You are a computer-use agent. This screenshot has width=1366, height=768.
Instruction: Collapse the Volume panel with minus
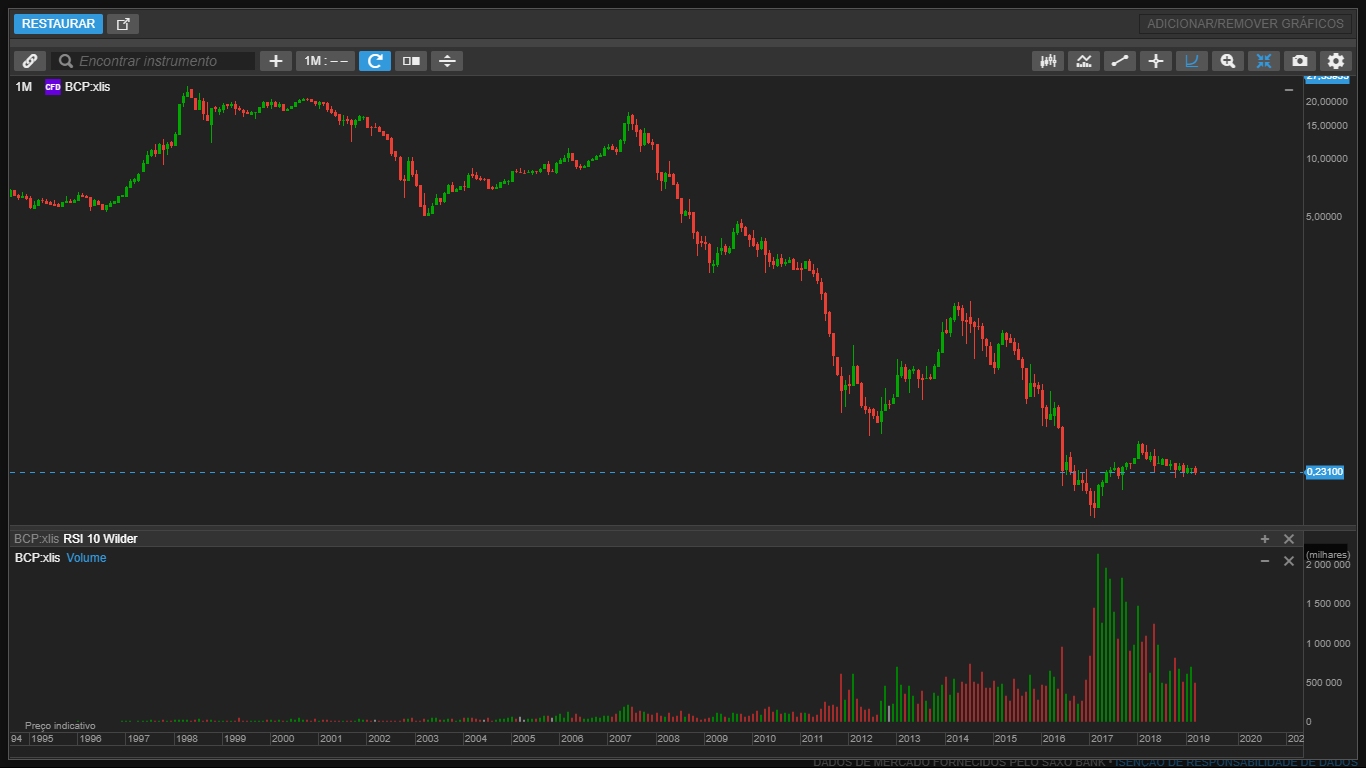point(1265,561)
